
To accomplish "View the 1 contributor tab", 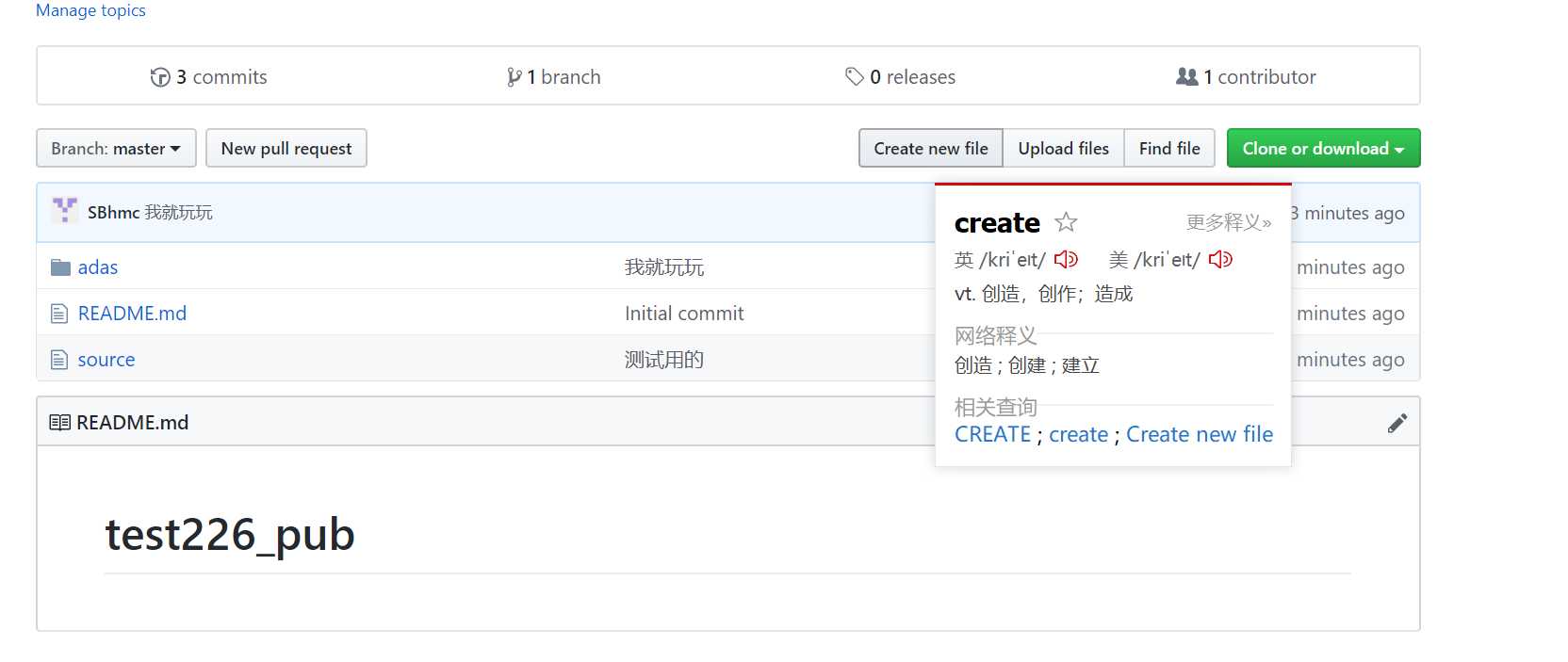I will [1246, 77].
